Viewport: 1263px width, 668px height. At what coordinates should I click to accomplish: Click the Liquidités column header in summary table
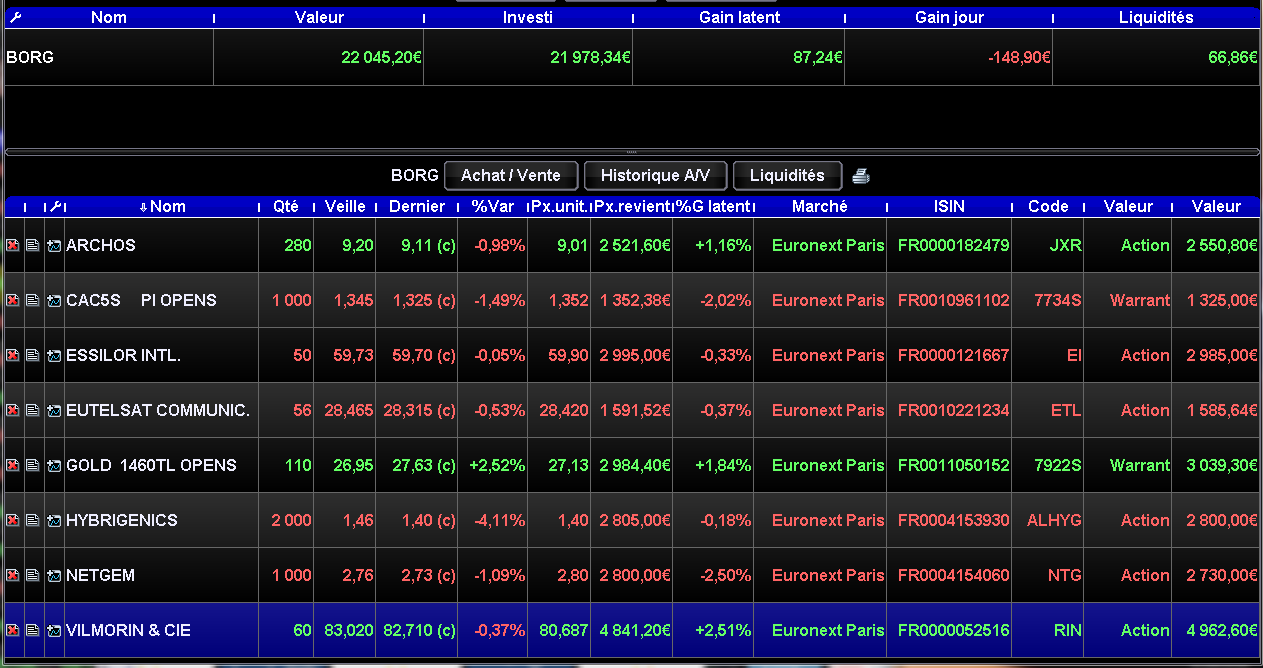1157,17
